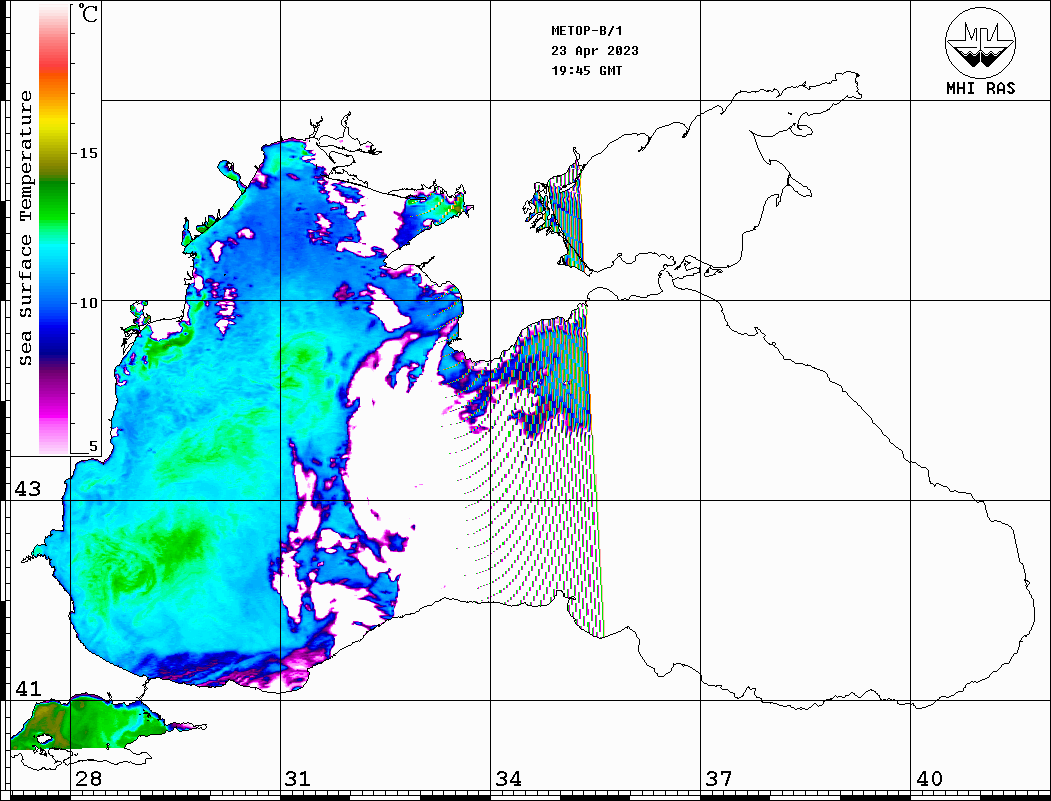Click latitude label '41'

point(27,689)
